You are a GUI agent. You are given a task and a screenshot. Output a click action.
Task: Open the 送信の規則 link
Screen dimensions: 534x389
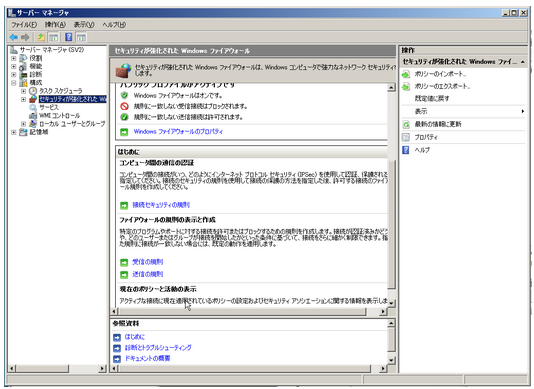coord(147,274)
